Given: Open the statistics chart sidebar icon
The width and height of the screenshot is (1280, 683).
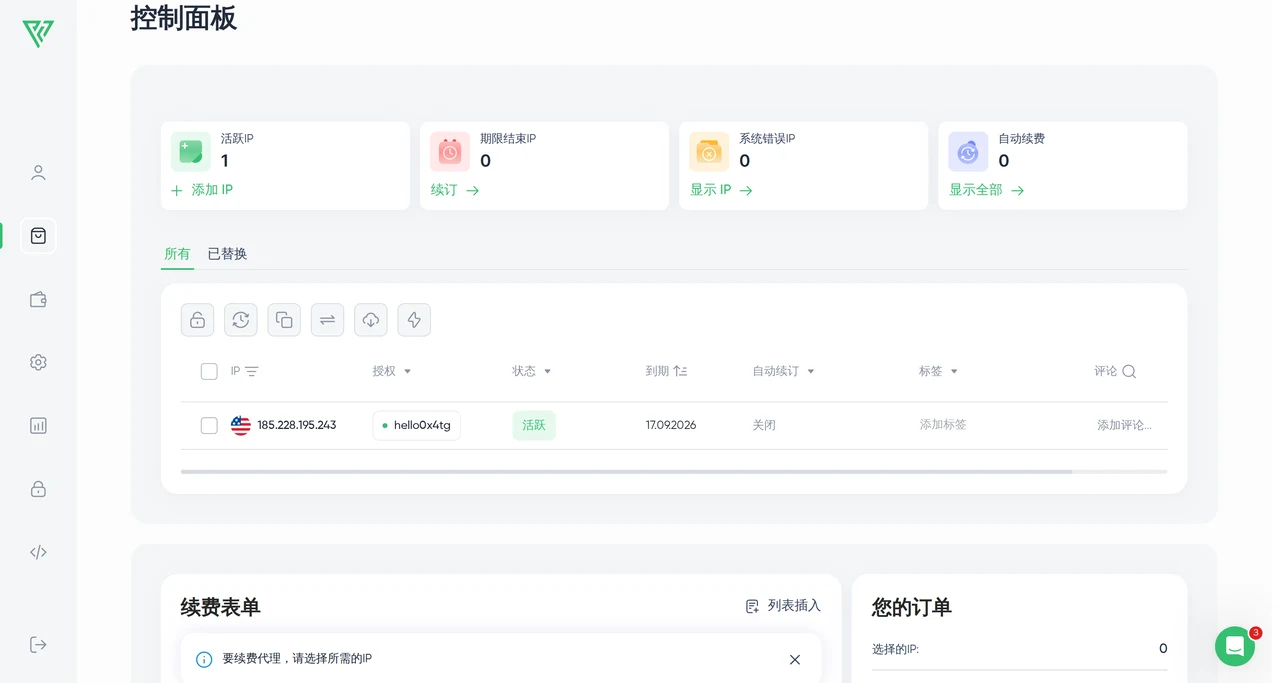Looking at the screenshot, I should (x=38, y=425).
